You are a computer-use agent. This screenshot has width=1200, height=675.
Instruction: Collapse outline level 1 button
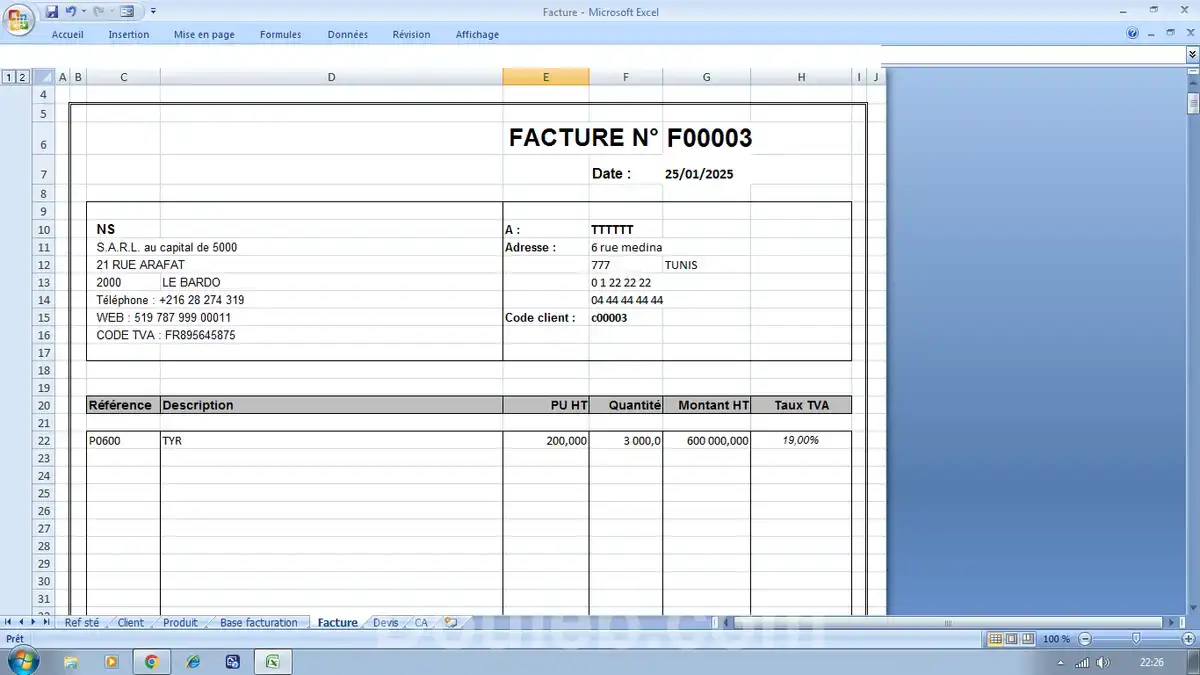pos(8,76)
